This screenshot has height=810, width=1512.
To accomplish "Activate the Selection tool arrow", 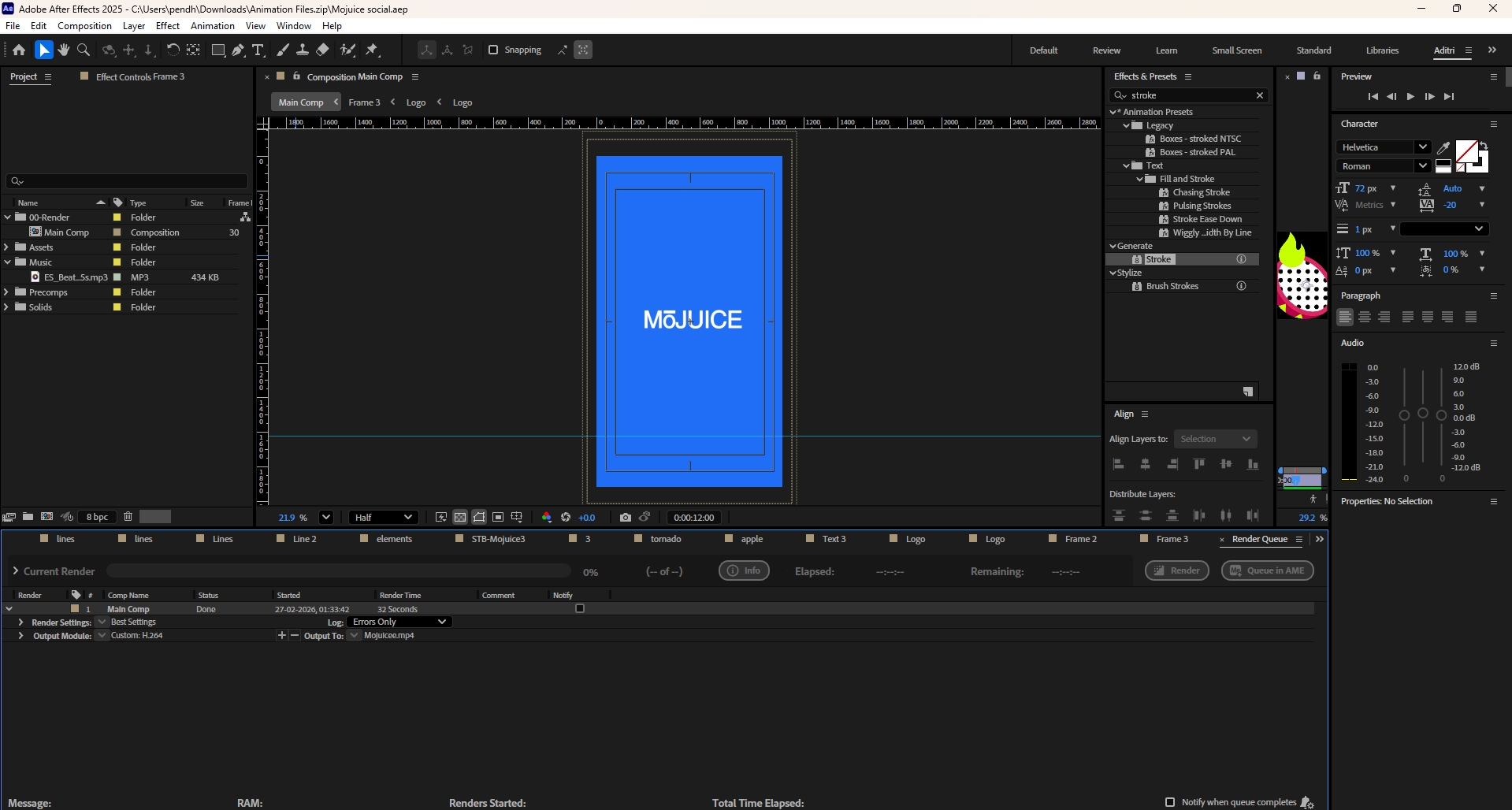I will click(43, 50).
